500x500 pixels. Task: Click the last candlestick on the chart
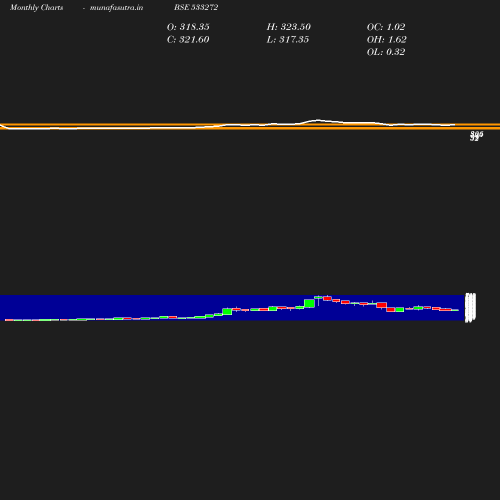(455, 310)
